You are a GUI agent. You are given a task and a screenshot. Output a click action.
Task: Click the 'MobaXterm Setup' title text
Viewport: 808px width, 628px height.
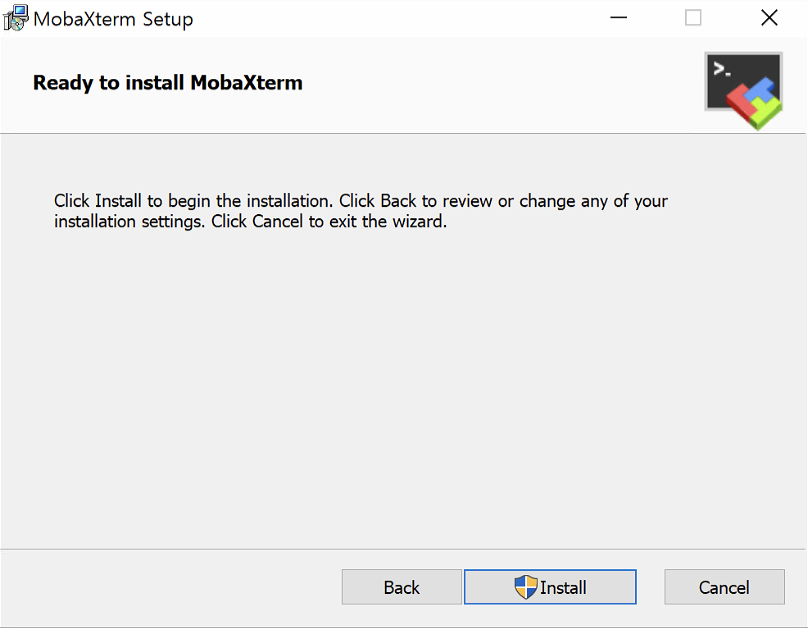pyautogui.click(x=113, y=20)
